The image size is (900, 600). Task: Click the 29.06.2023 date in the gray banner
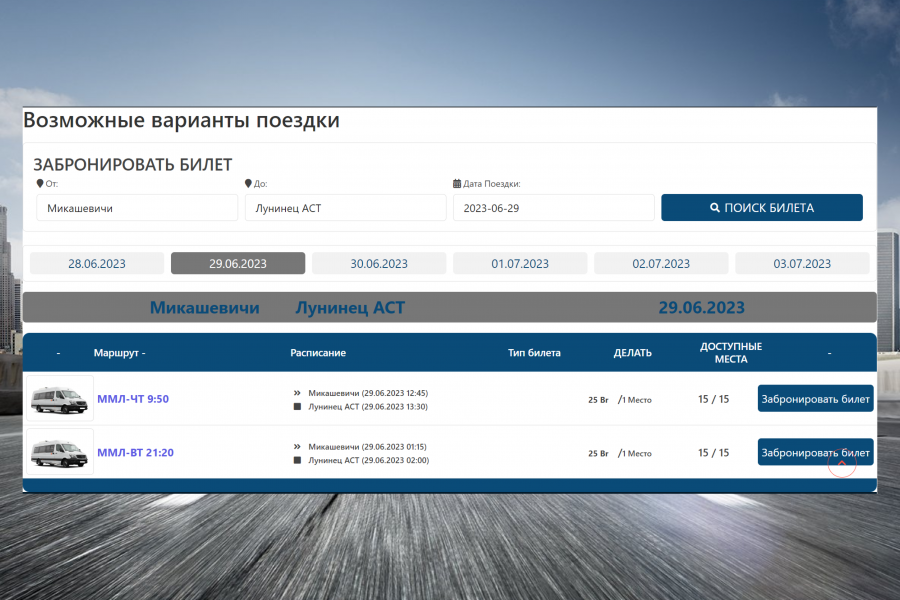pyautogui.click(x=701, y=308)
